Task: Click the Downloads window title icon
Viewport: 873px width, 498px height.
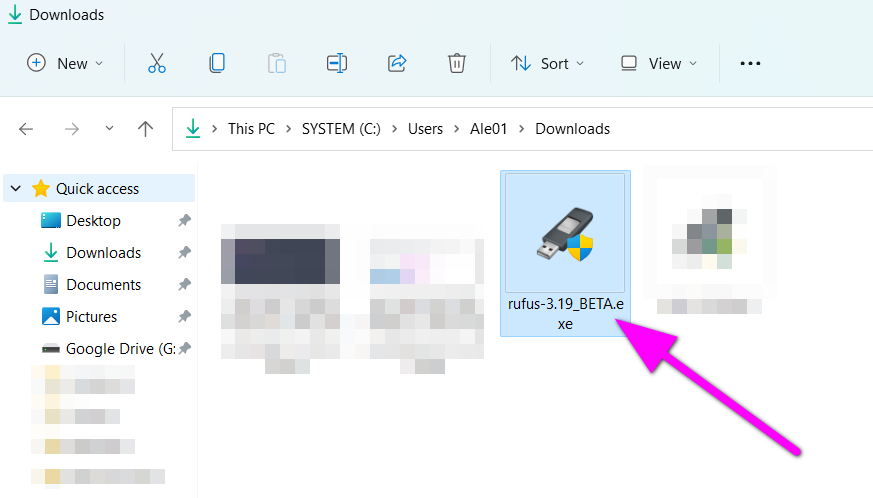Action: (x=15, y=14)
